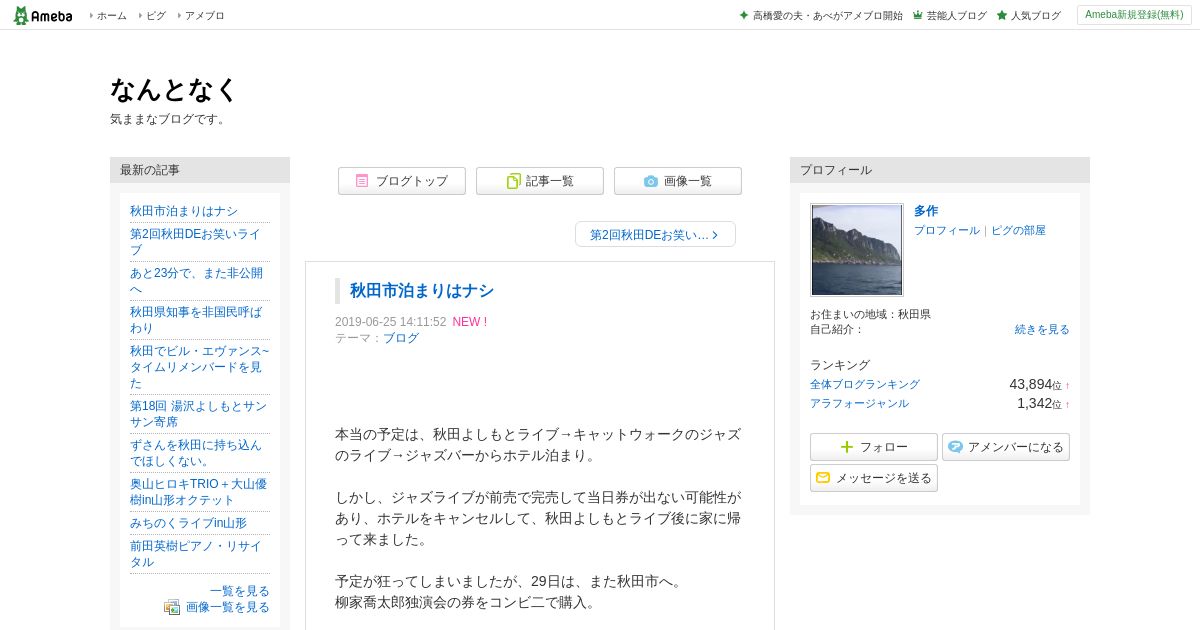The image size is (1200, 630).
Task: Click the 1,342位 ranking value
Action: click(1039, 403)
